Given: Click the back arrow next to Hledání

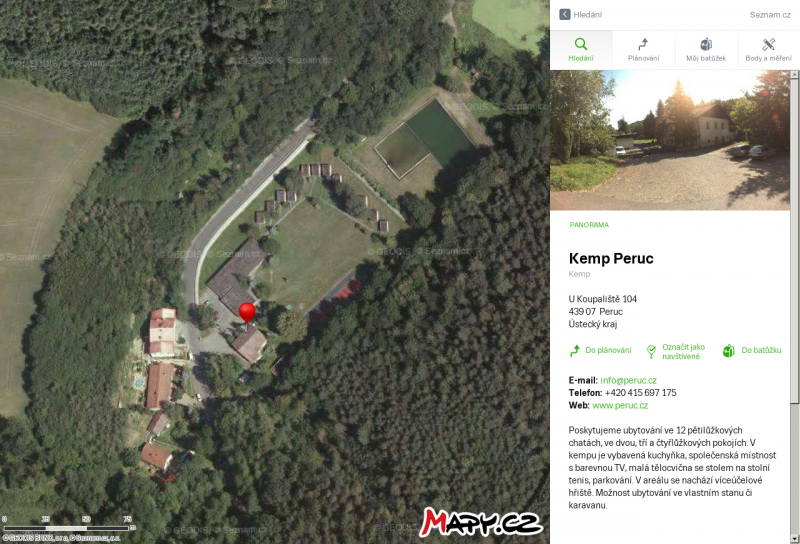Looking at the screenshot, I should (564, 14).
